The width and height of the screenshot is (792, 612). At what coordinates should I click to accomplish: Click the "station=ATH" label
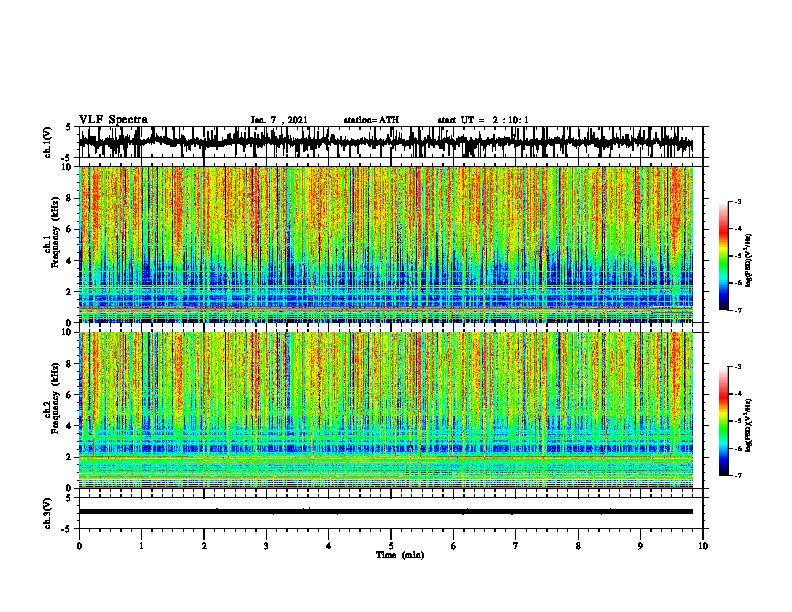(371, 120)
